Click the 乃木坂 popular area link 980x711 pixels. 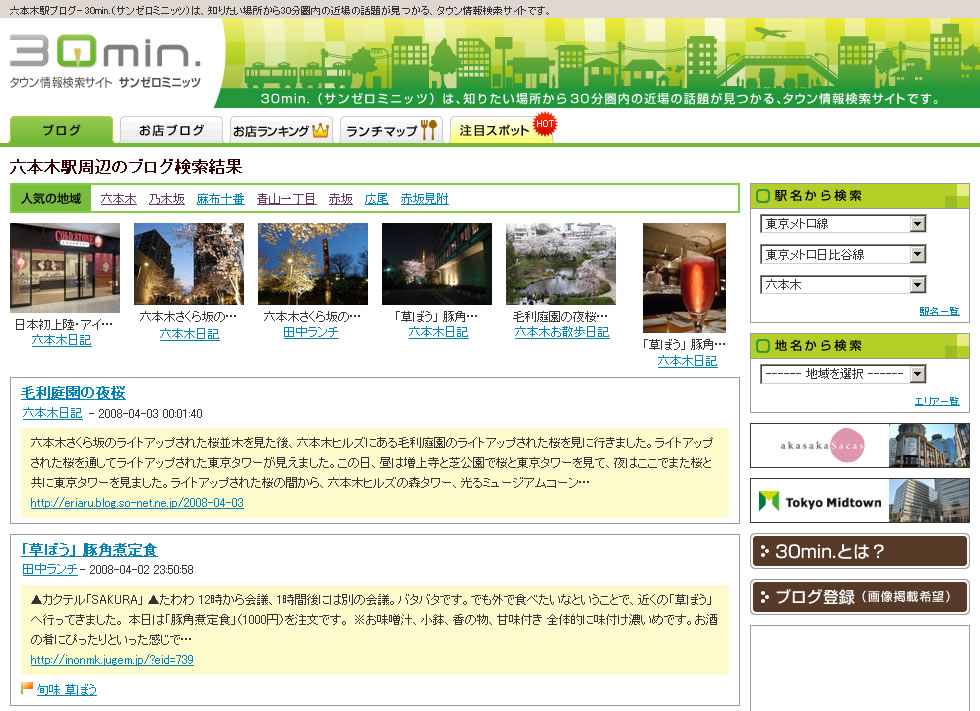(167, 199)
